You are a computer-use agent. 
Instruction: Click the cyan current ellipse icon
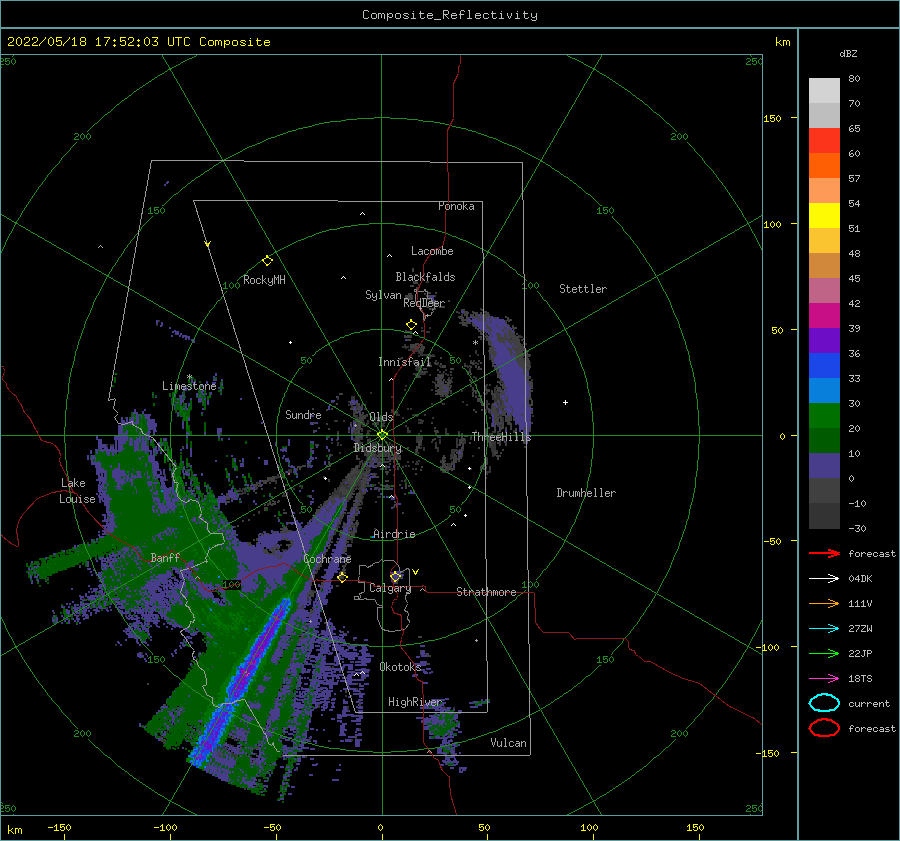click(824, 703)
